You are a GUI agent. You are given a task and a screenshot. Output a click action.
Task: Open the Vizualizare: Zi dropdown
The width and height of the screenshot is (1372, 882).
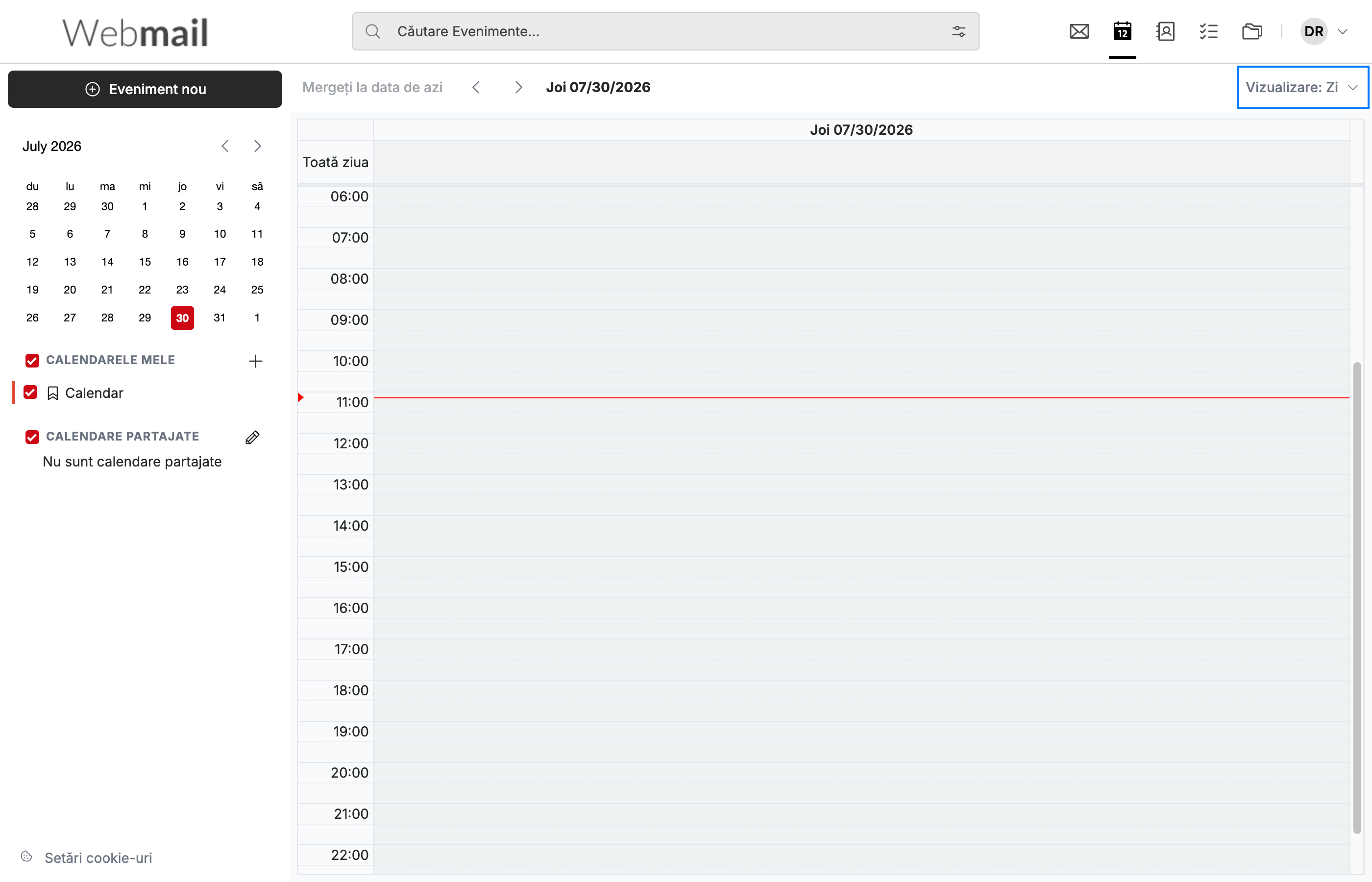tap(1302, 87)
